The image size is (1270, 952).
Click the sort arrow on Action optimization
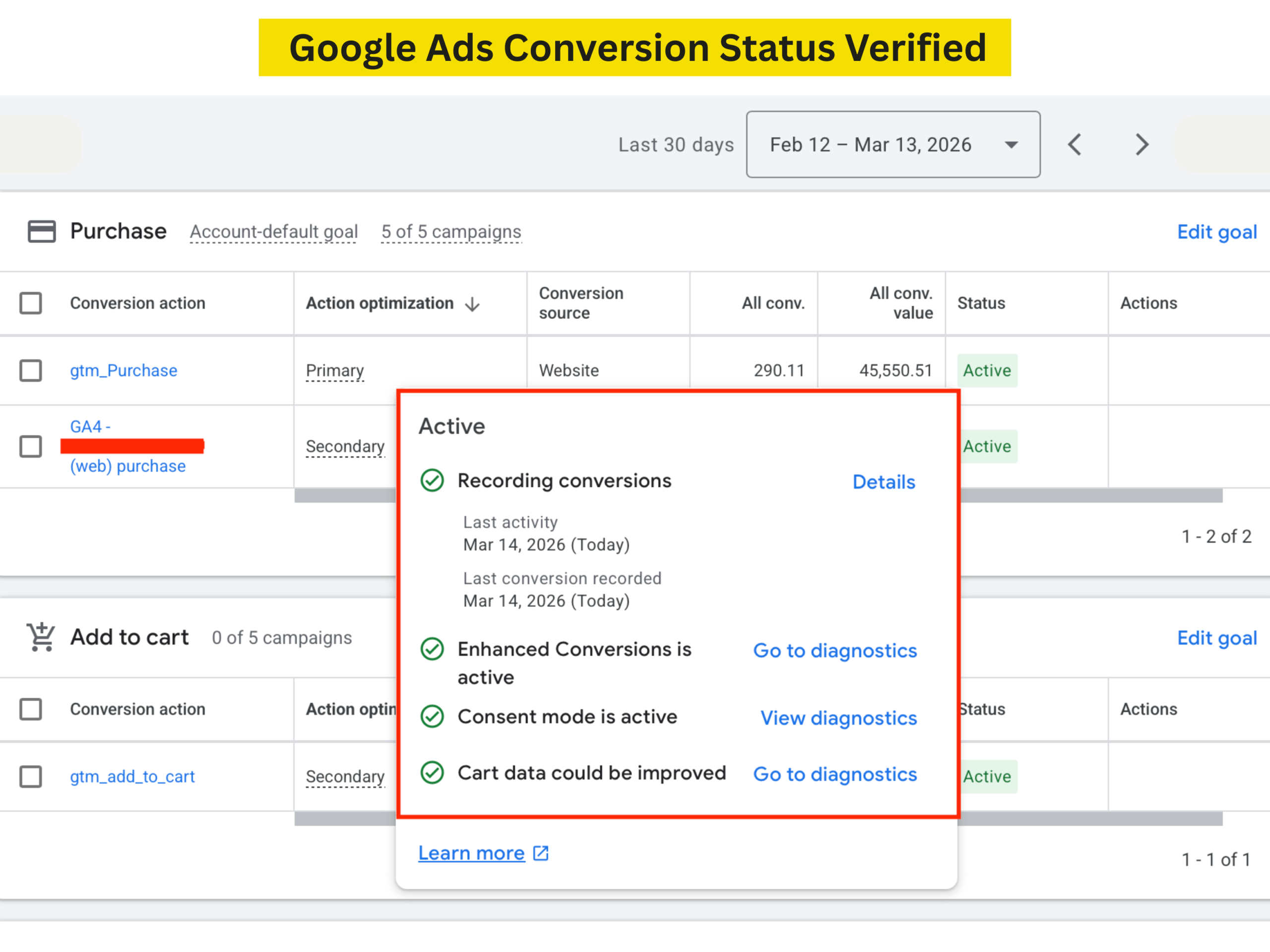click(472, 304)
